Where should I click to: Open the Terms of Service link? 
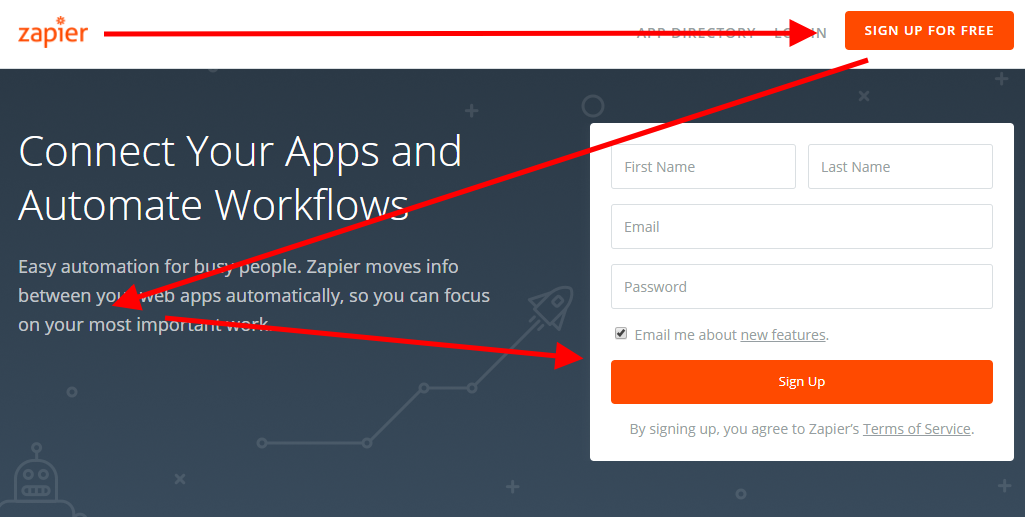pos(916,429)
